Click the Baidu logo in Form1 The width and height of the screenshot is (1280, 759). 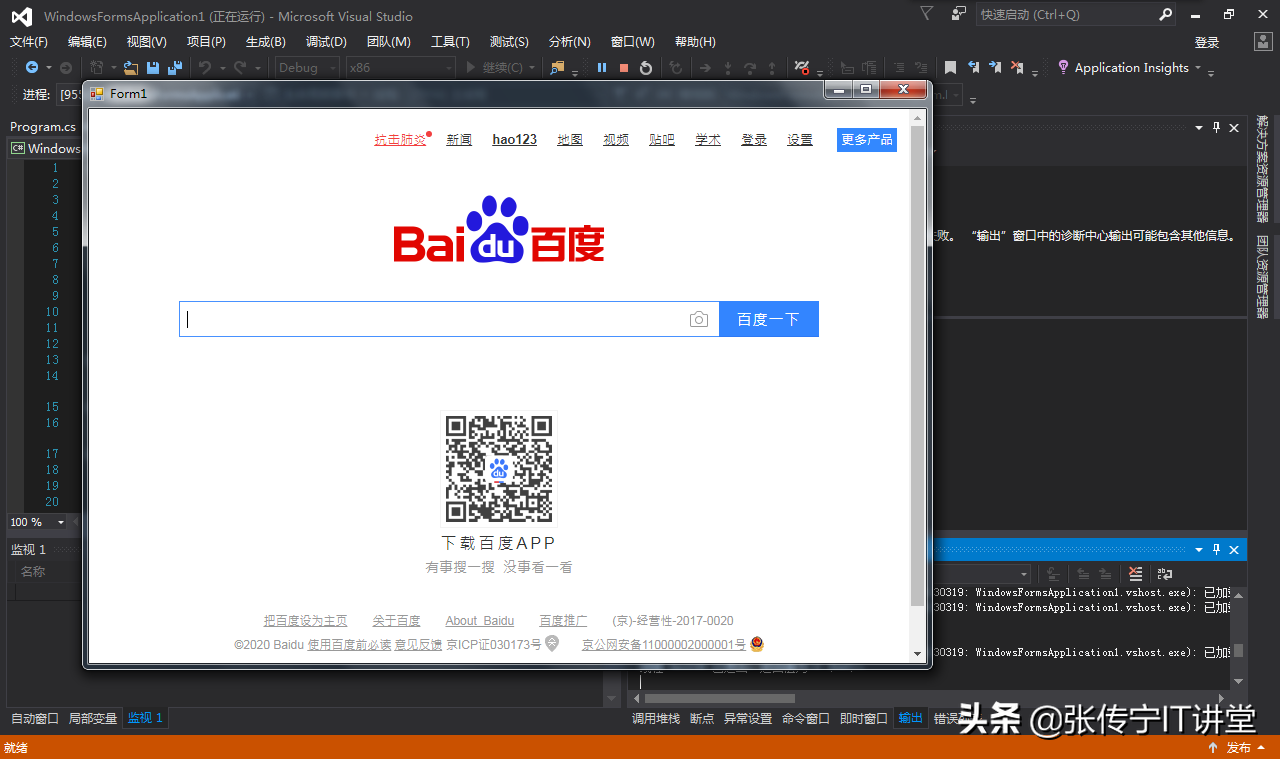point(499,230)
